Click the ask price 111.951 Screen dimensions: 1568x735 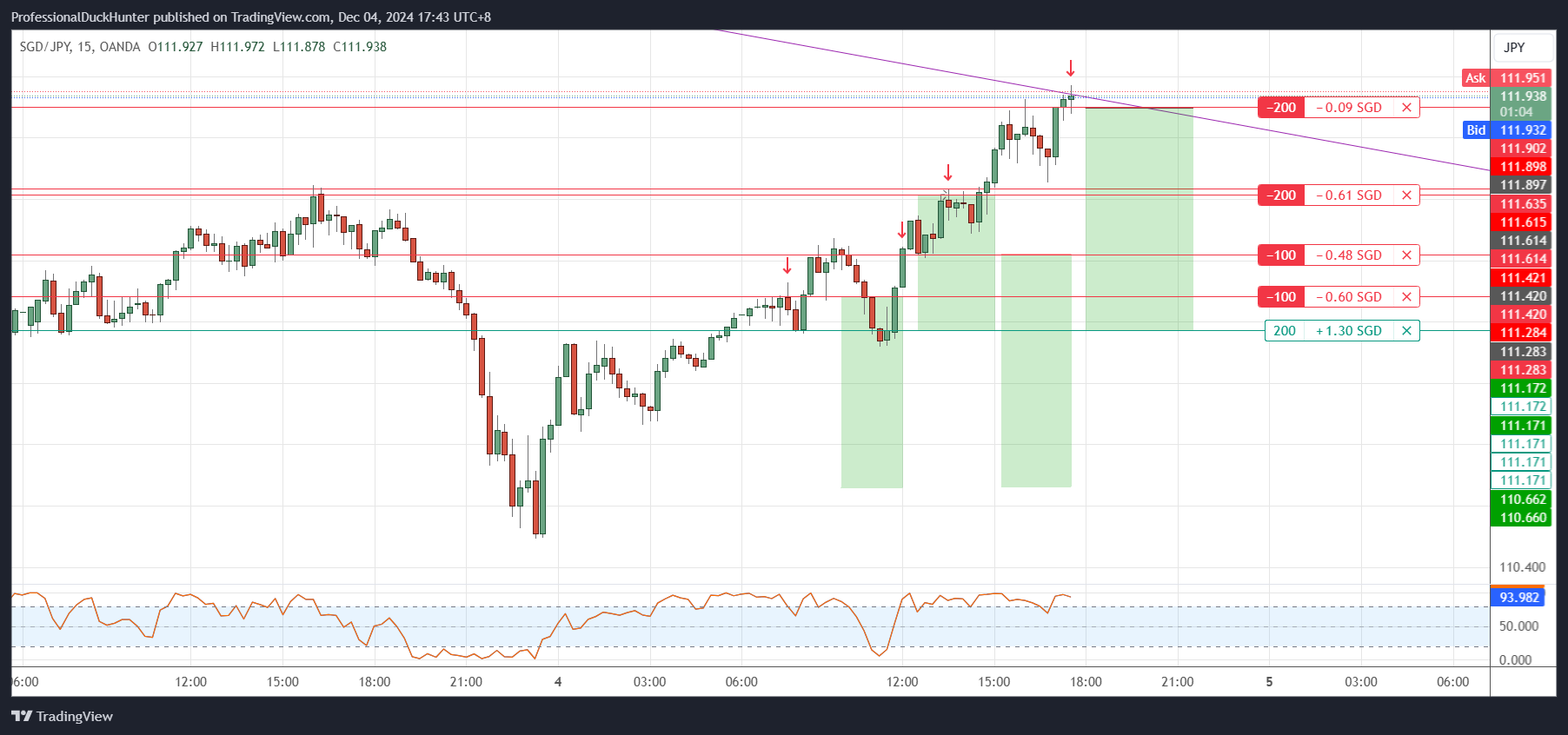tap(1523, 78)
